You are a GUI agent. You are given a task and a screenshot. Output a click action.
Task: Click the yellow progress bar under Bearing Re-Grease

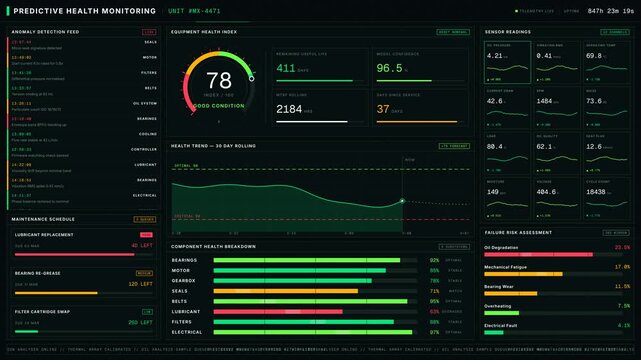click(x=56, y=293)
